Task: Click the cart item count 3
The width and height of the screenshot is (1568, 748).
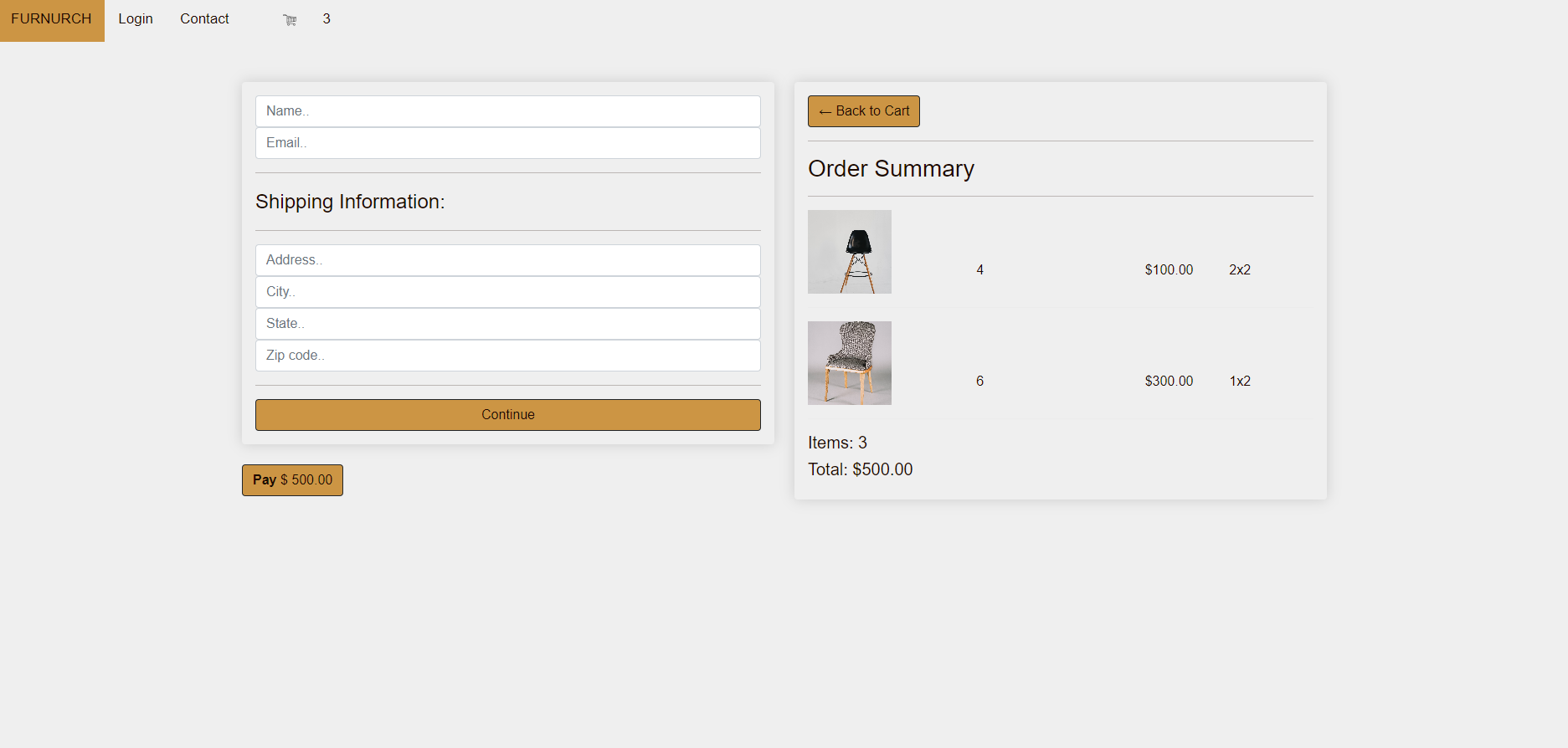Action: point(326,18)
